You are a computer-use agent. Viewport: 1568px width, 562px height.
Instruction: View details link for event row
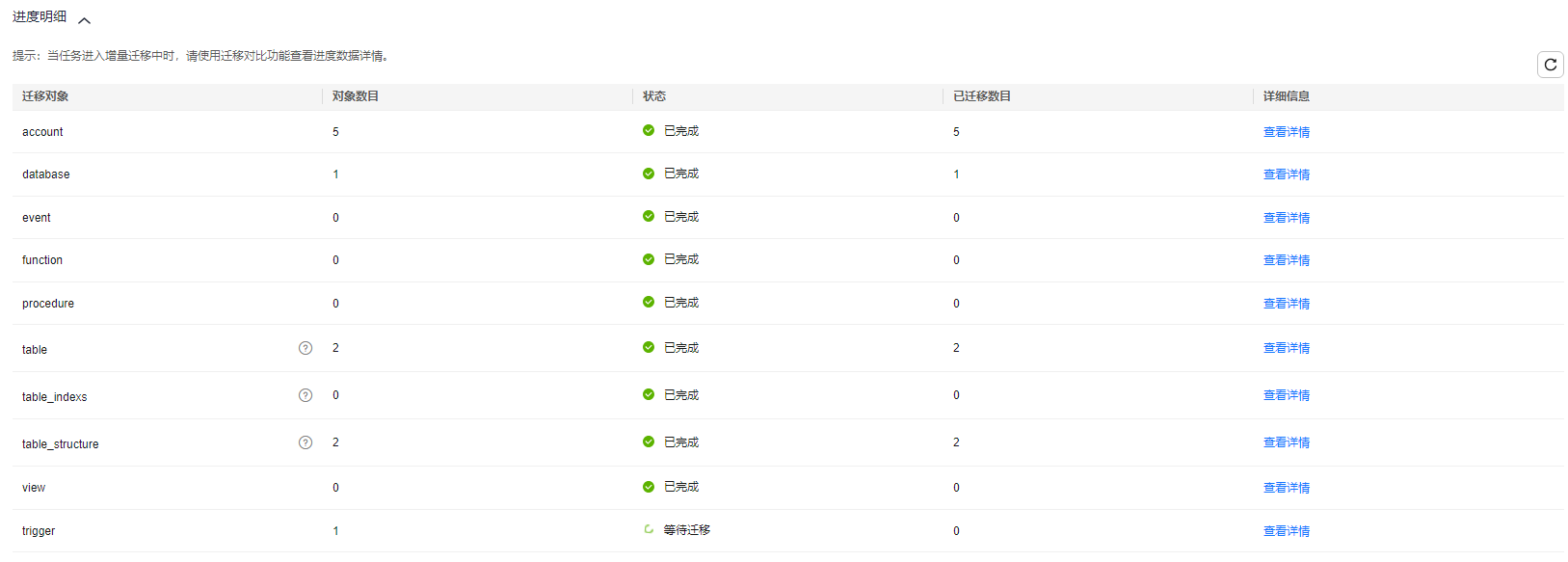(1287, 218)
